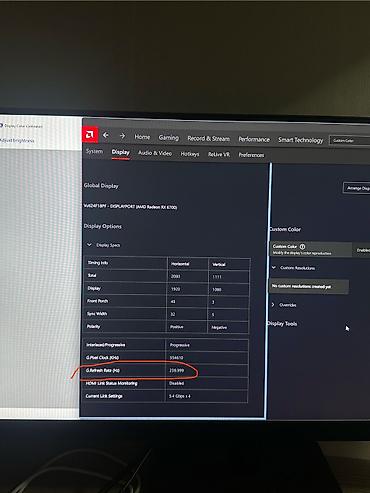Click Adjust Brightness in the background window

(x=17, y=140)
